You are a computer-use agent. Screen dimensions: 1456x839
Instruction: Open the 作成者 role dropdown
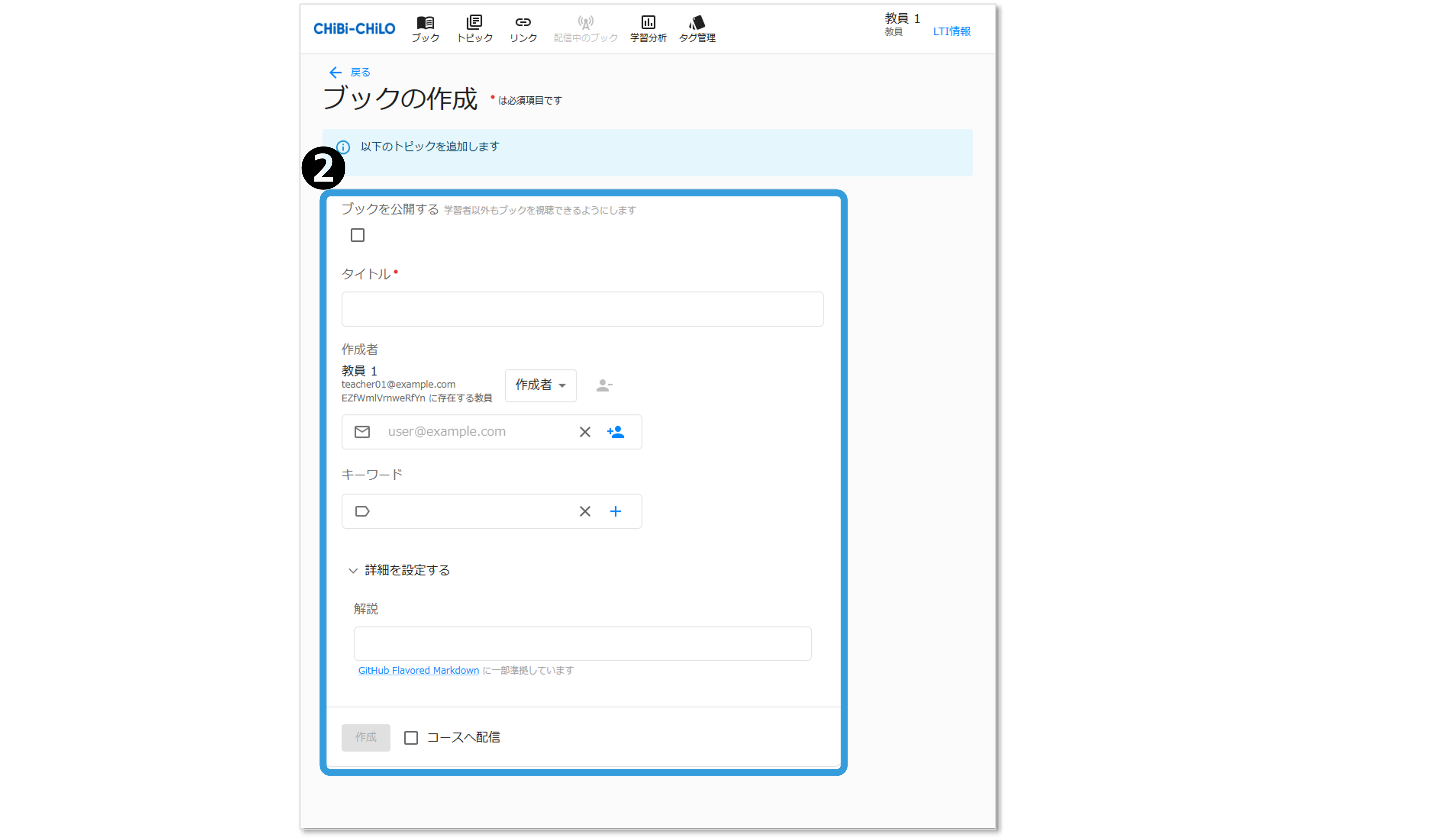pos(540,385)
